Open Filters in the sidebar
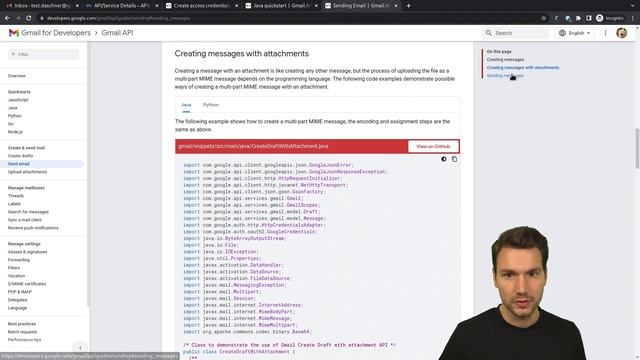This screenshot has width=640, height=360. (14, 268)
